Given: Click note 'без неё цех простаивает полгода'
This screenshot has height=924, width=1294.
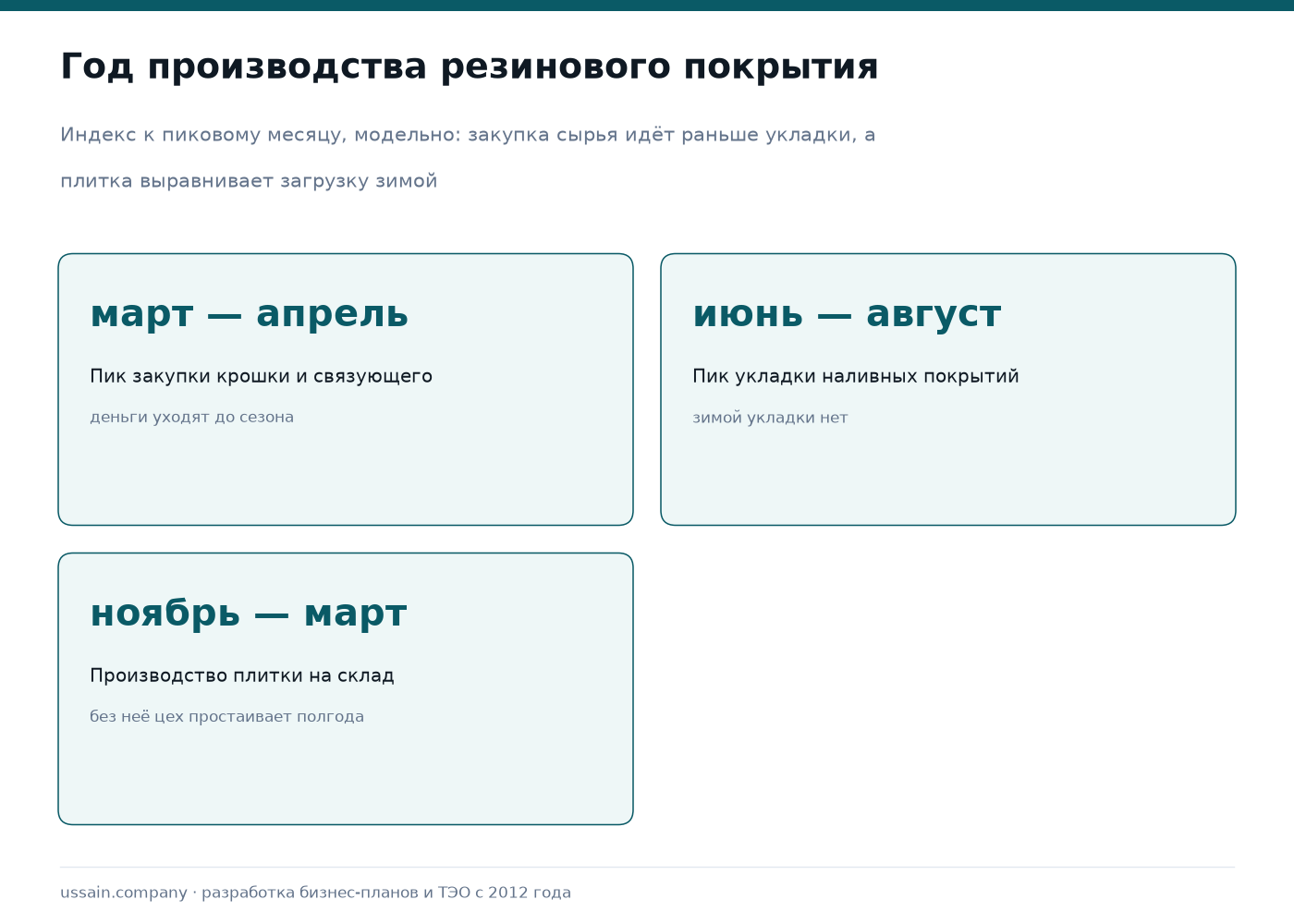Looking at the screenshot, I should click(226, 717).
